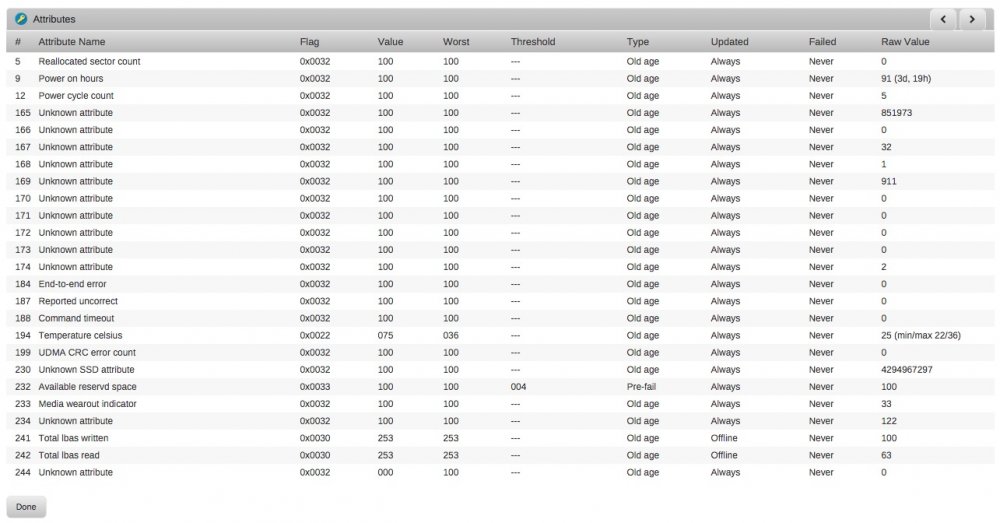Screen dimensions: 1000x523
Task: Click value 253 in Total lbas written row
Action: [385, 438]
